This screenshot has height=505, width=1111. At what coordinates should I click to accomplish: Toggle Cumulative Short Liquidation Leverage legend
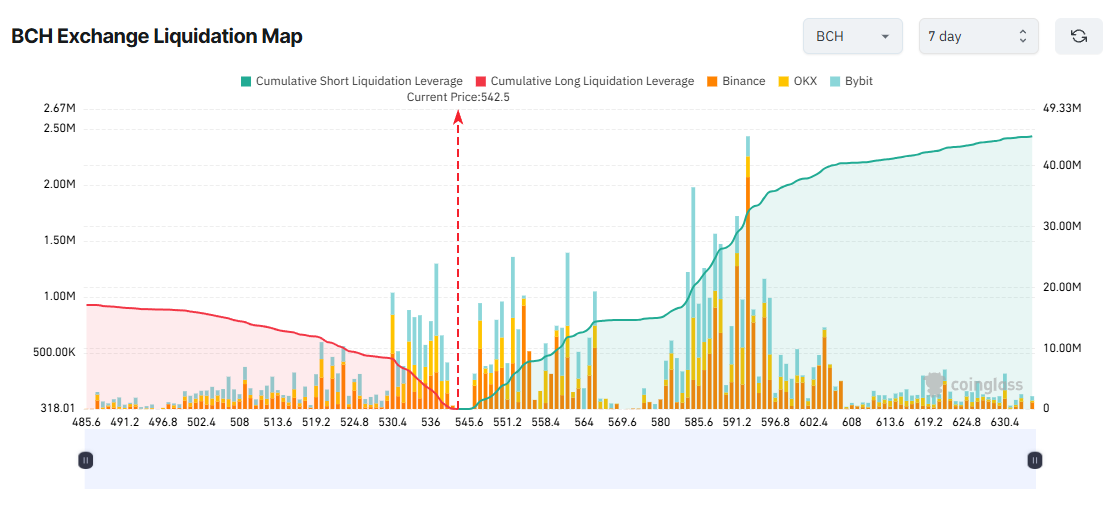pyautogui.click(x=359, y=81)
